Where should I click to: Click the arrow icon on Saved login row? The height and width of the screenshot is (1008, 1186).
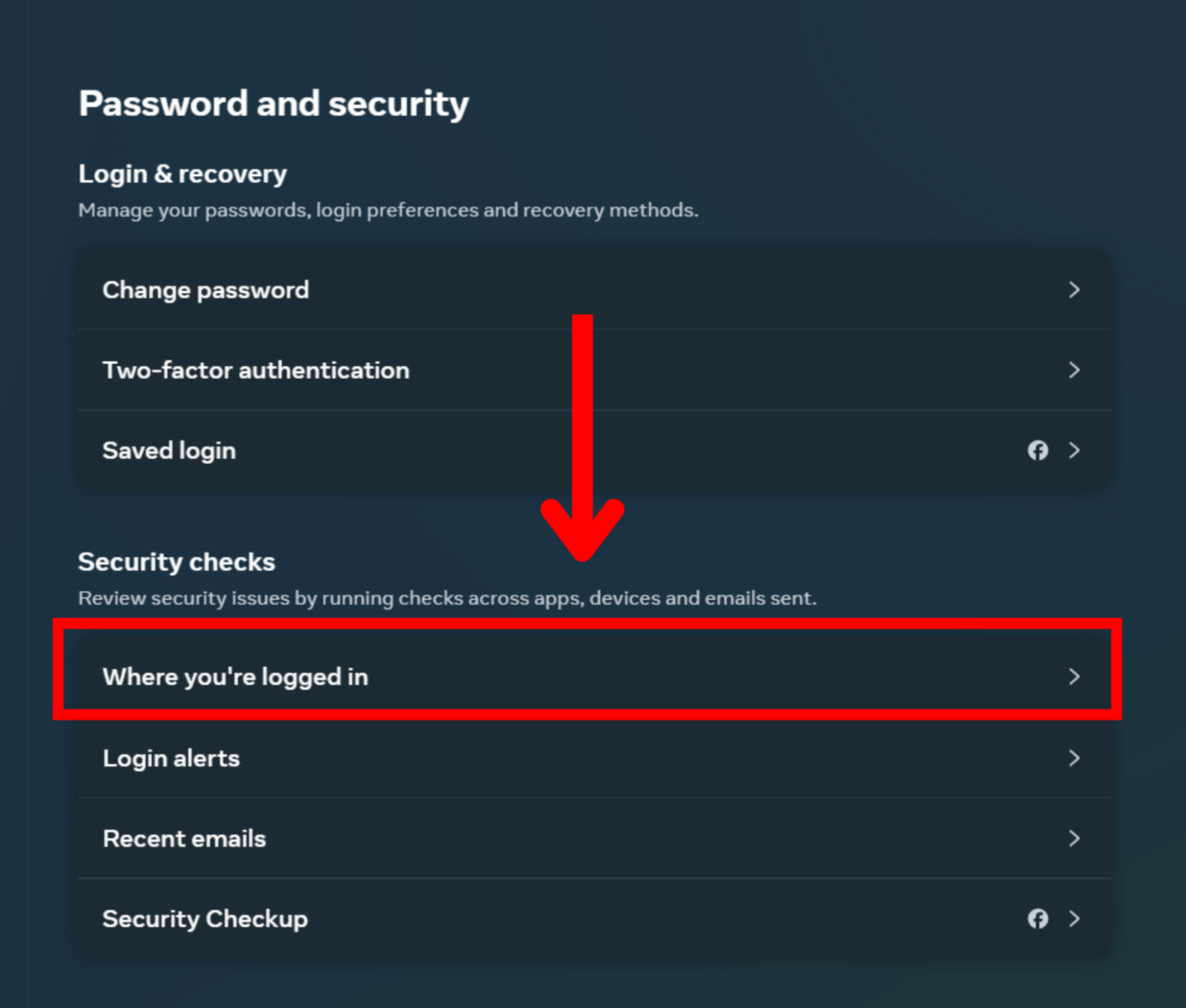[x=1074, y=451]
